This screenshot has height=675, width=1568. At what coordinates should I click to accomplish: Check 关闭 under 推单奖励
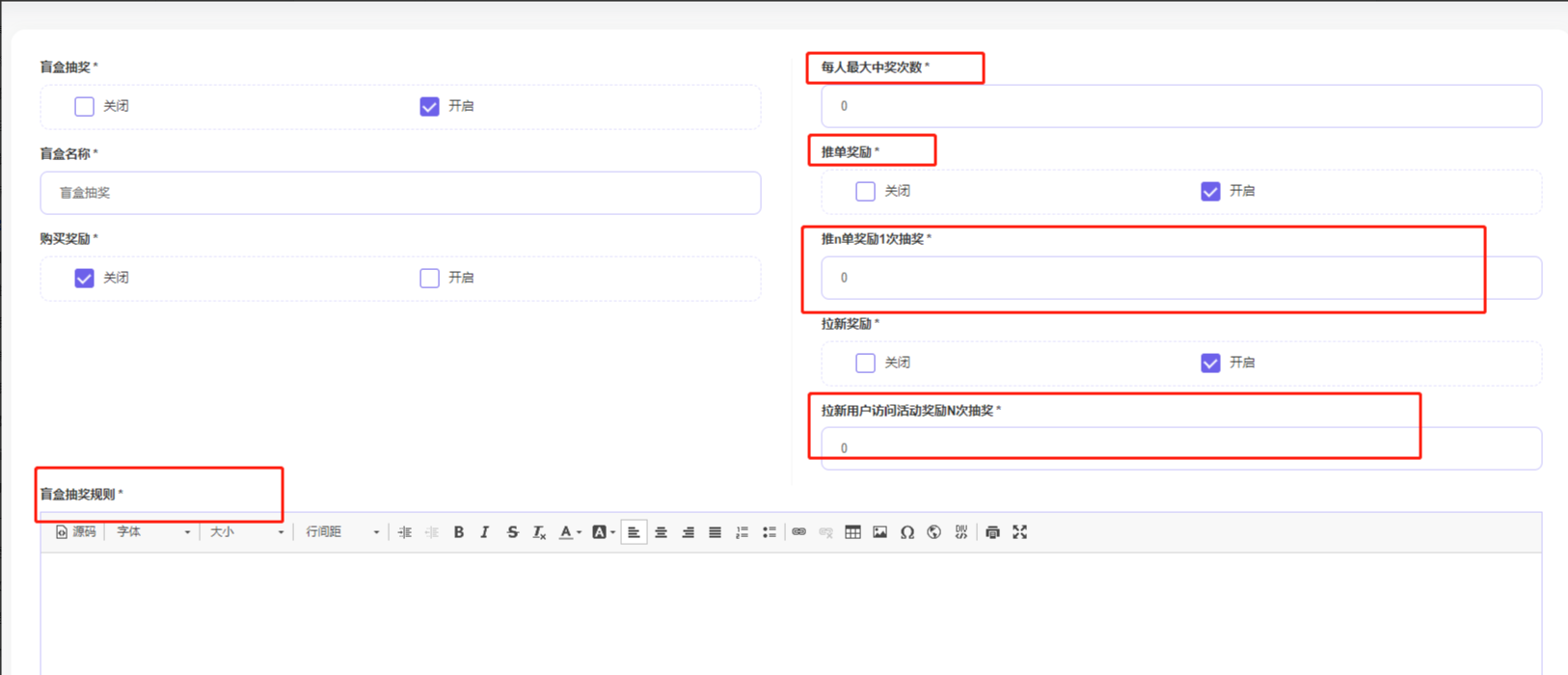[x=866, y=191]
